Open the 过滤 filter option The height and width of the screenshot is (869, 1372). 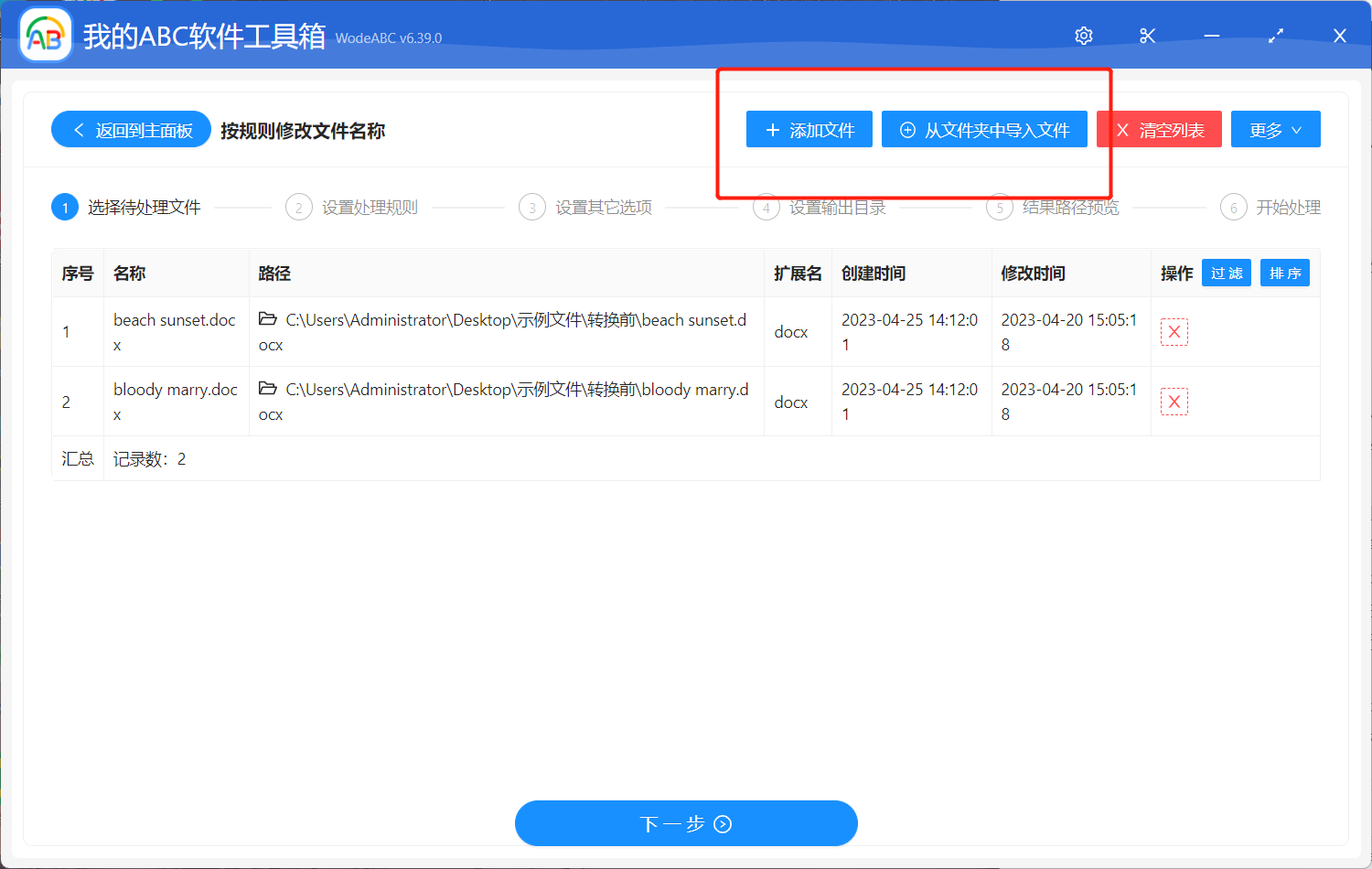pyautogui.click(x=1226, y=272)
